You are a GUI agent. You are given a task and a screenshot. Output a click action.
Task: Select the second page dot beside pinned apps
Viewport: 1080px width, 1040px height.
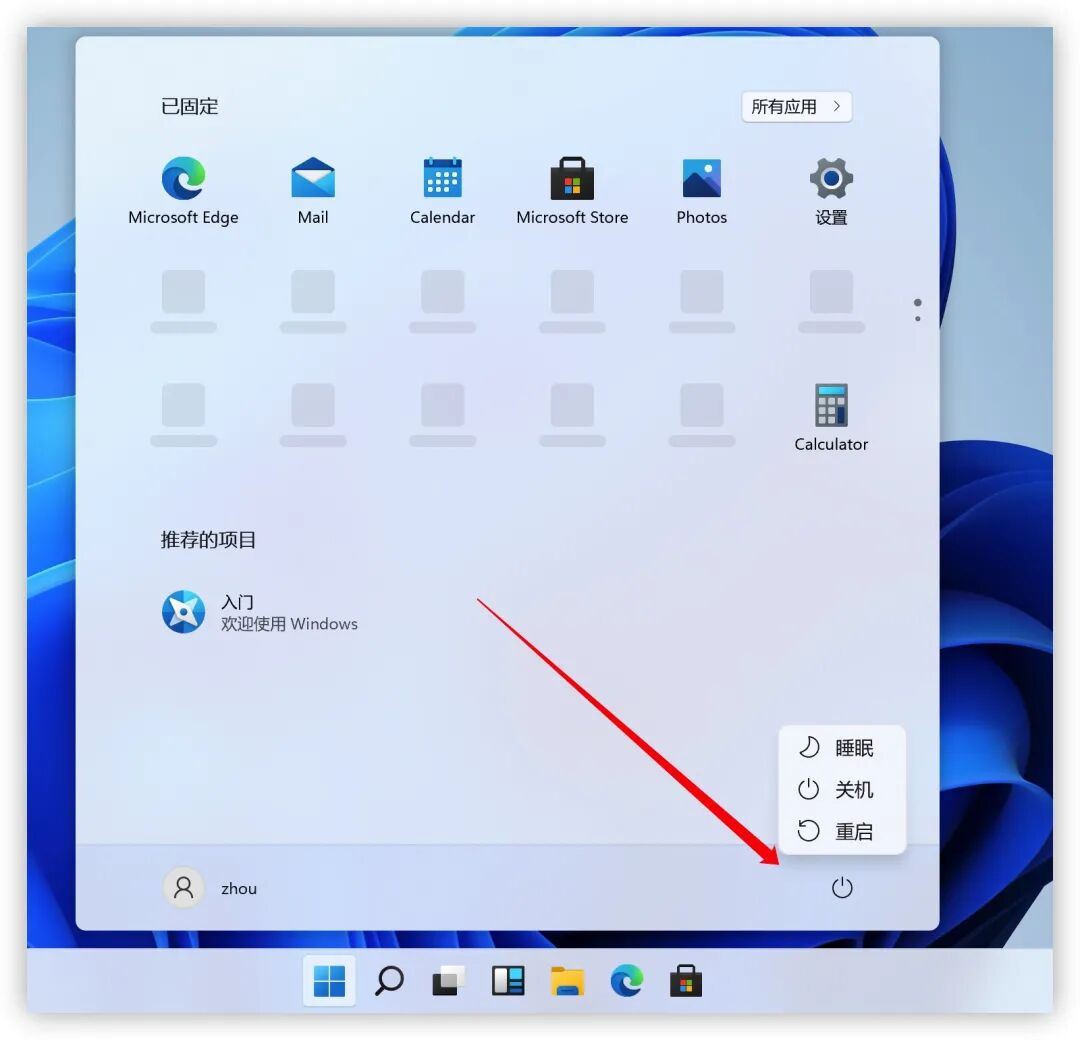pos(917,318)
